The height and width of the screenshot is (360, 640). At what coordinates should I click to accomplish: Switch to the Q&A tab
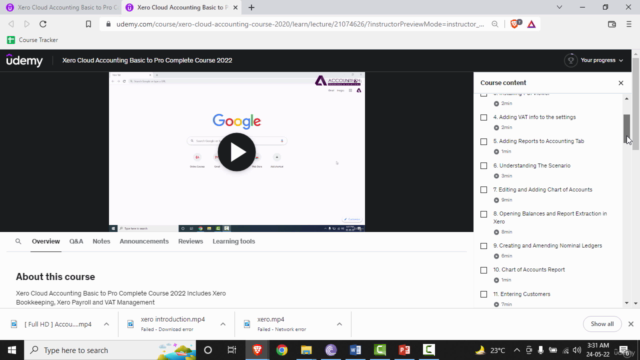76,241
